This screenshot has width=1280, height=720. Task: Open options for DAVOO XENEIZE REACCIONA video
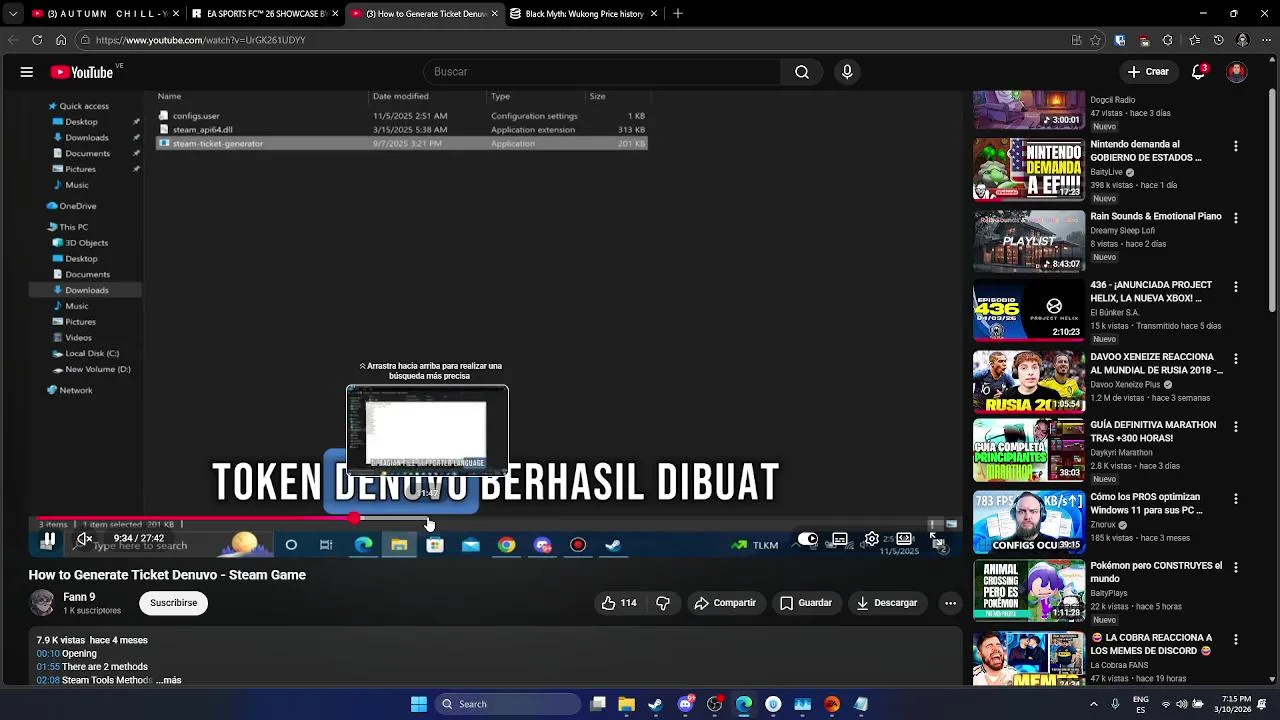pos(1236,359)
